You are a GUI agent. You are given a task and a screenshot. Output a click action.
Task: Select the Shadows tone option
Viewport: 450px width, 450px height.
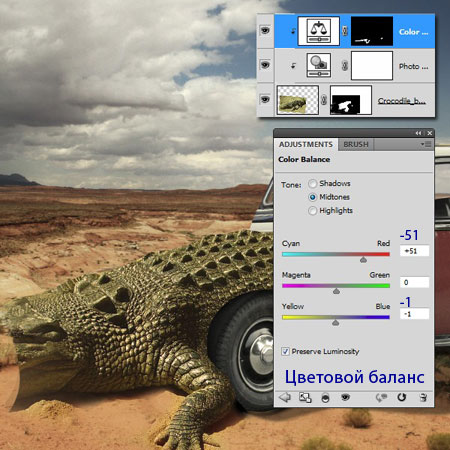[312, 184]
